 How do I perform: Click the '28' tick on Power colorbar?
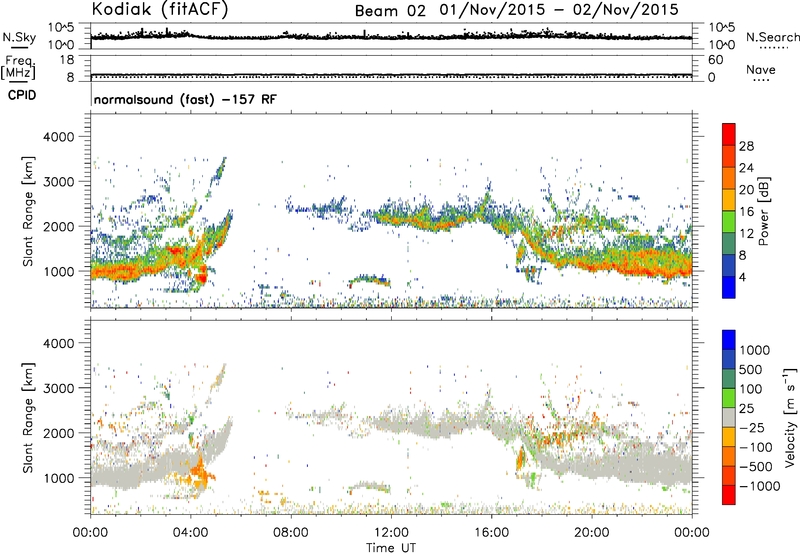[746, 146]
